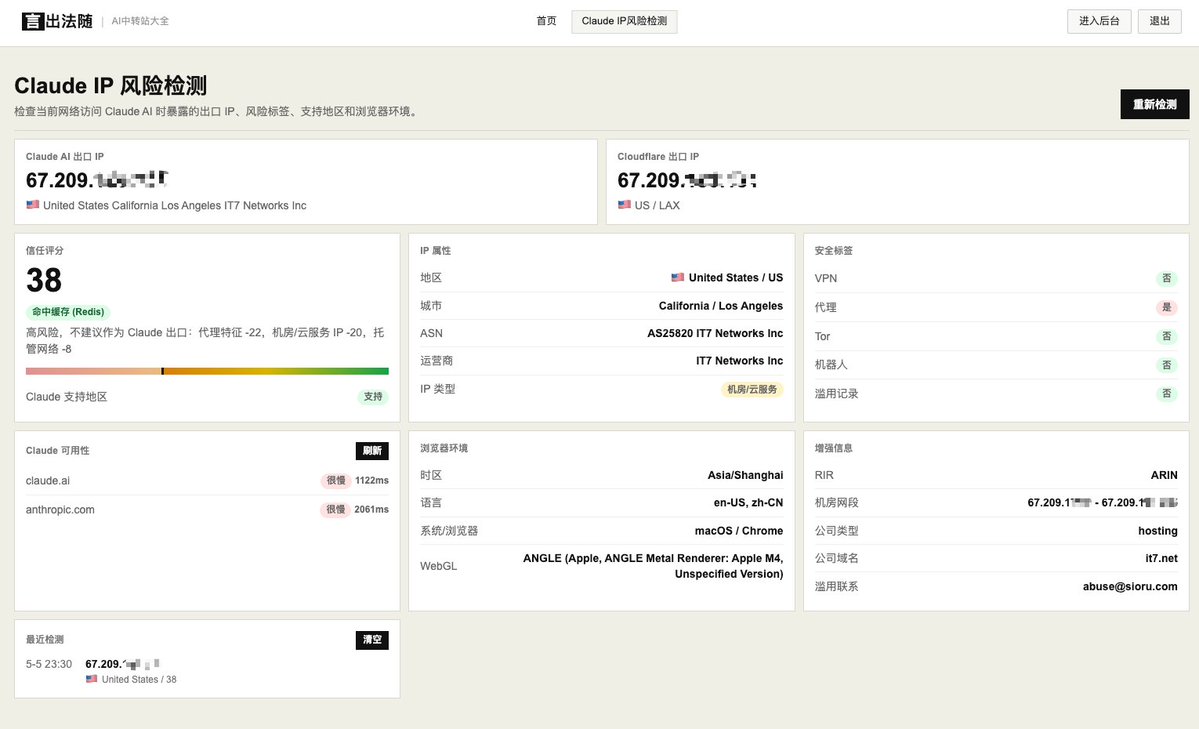The height and width of the screenshot is (729, 1199).
Task: Click the 退出 button
Action: tap(1159, 21)
